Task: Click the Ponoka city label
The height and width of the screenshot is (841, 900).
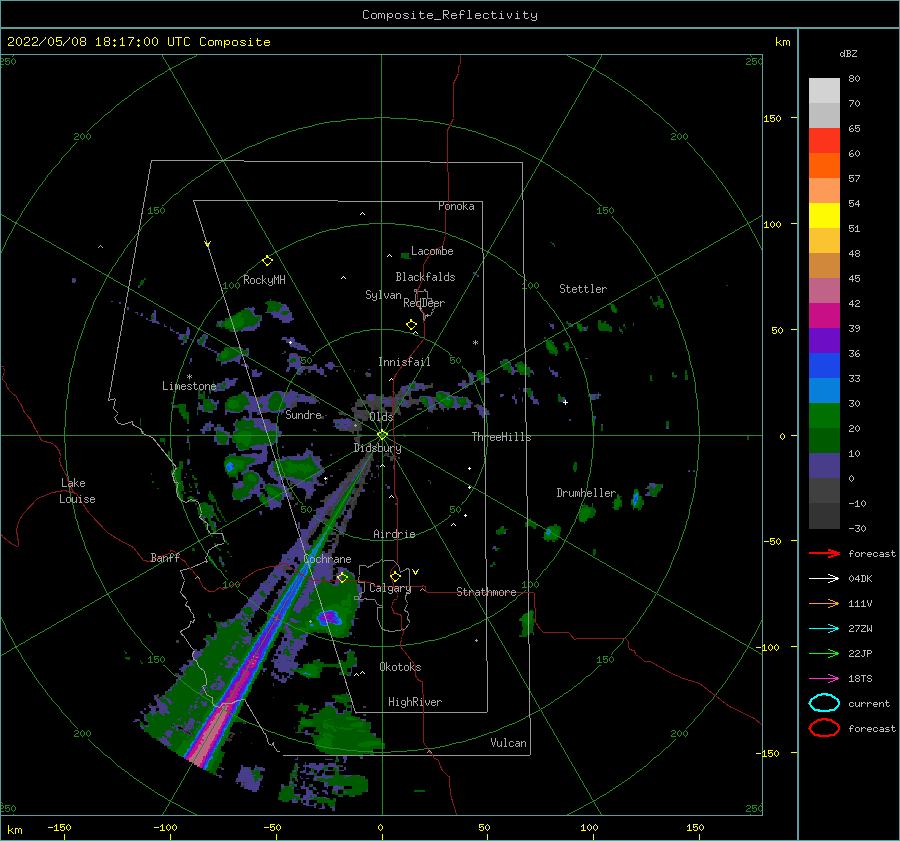Action: tap(456, 206)
